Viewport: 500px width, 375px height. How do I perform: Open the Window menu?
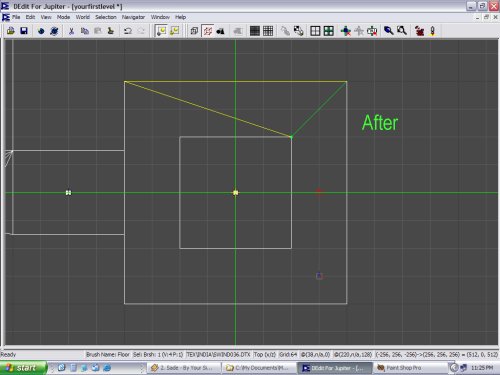click(160, 17)
